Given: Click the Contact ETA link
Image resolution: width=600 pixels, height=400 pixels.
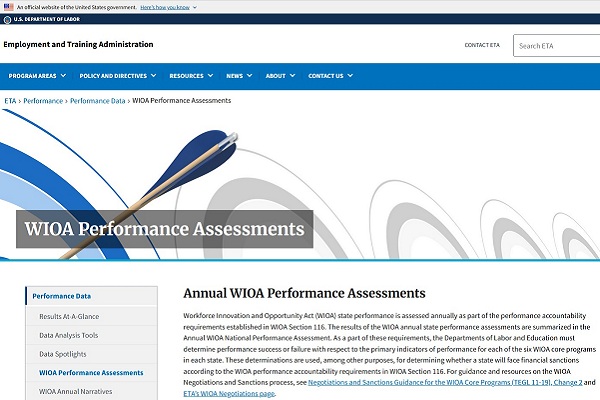Looking at the screenshot, I should 482,45.
